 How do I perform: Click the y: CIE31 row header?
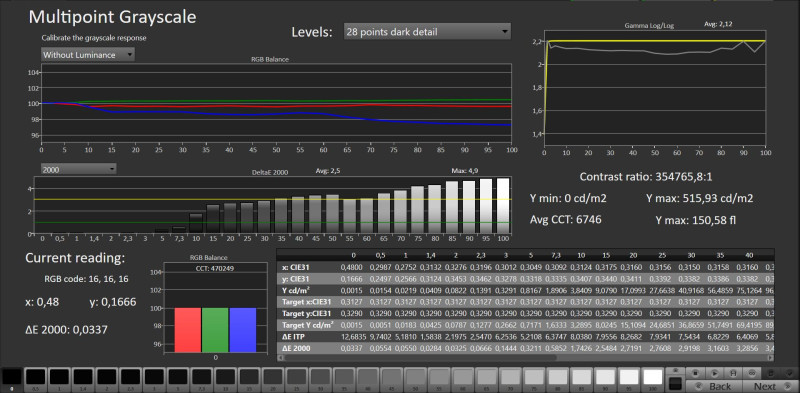pos(296,279)
